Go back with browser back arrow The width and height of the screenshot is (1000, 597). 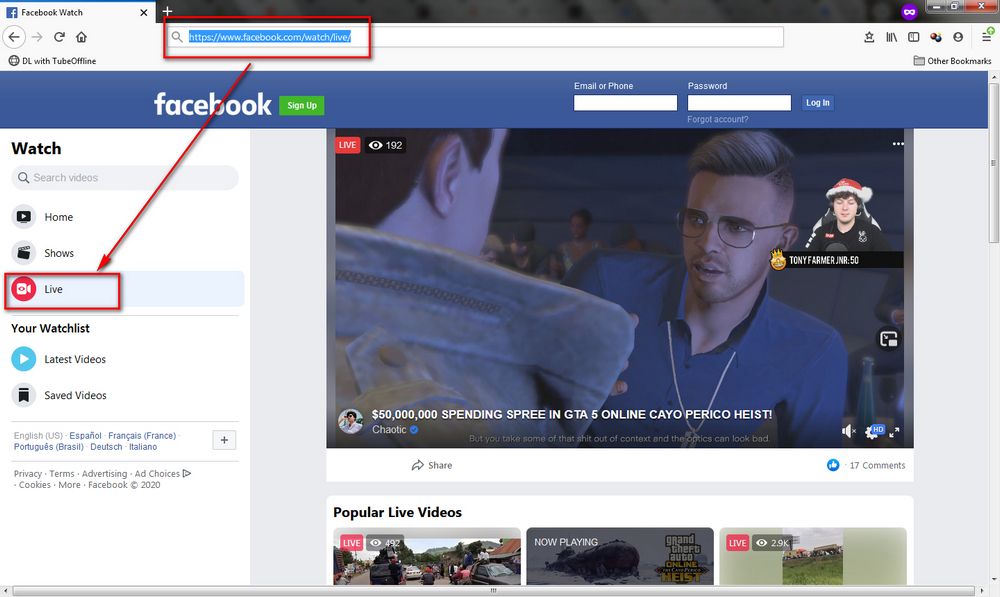coord(14,37)
